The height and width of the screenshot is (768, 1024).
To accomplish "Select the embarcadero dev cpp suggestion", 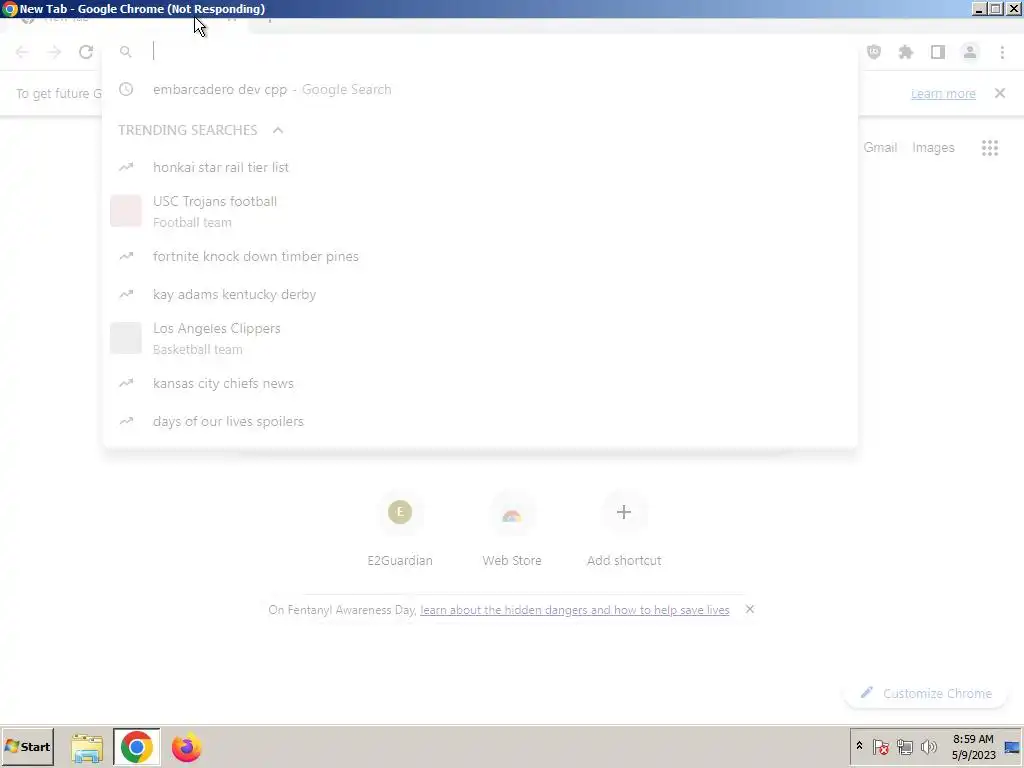I will 480,89.
